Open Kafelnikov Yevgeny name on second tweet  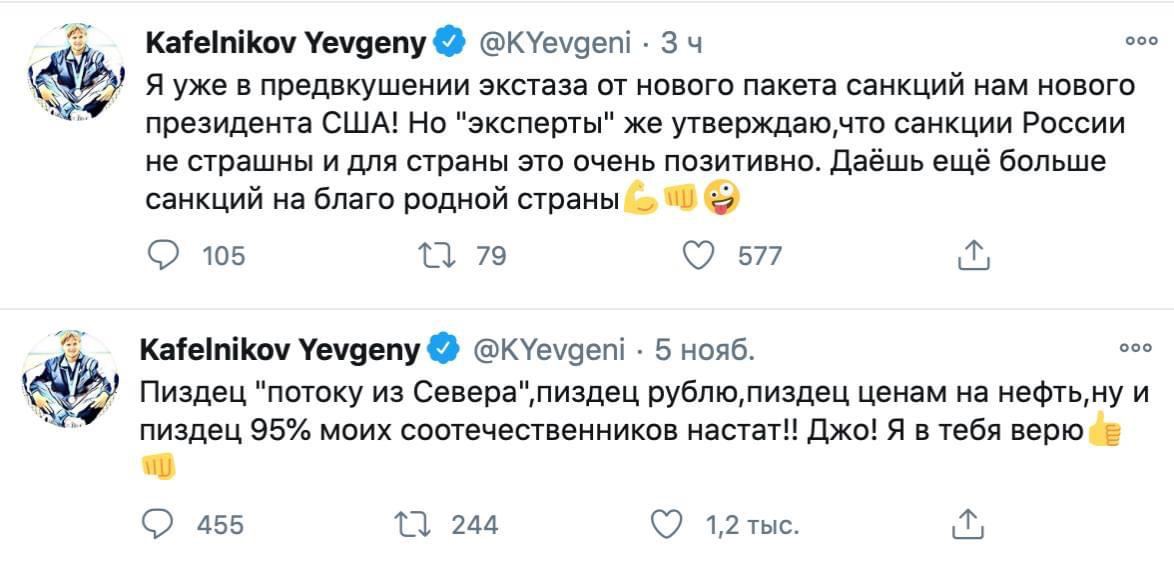coord(283,350)
